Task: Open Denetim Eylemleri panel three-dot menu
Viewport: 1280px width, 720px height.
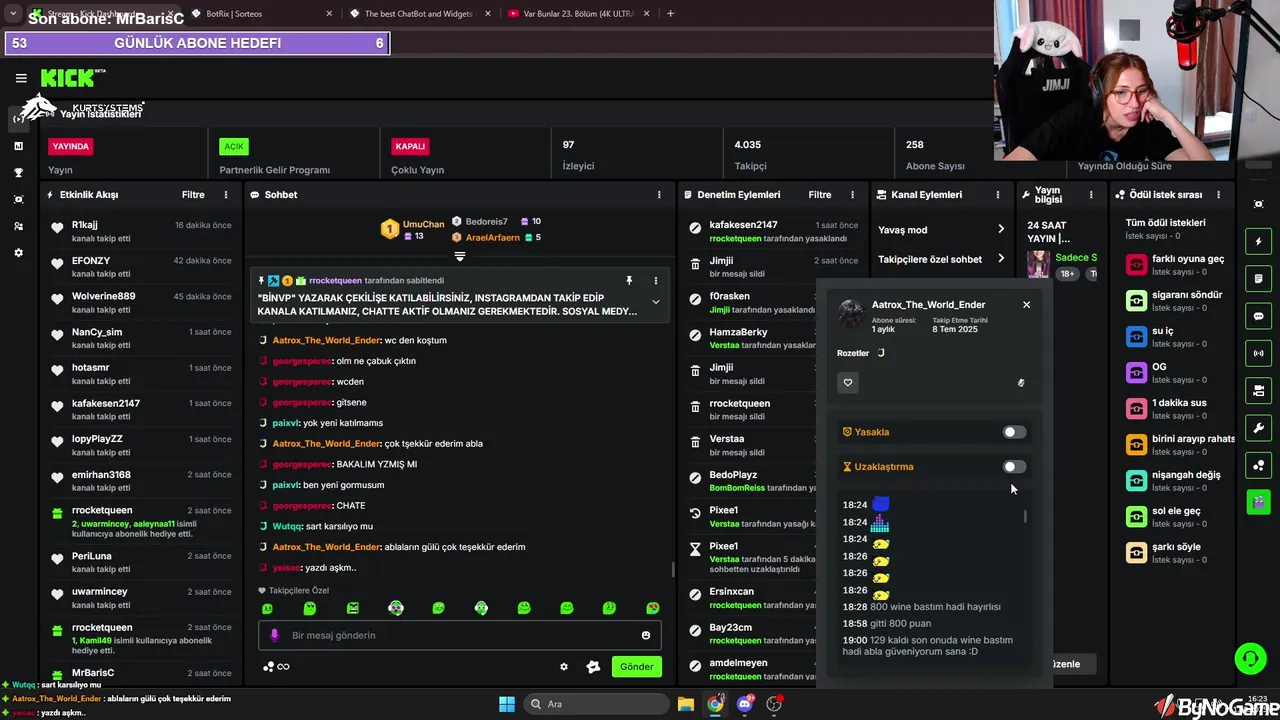Action: pyautogui.click(x=852, y=195)
